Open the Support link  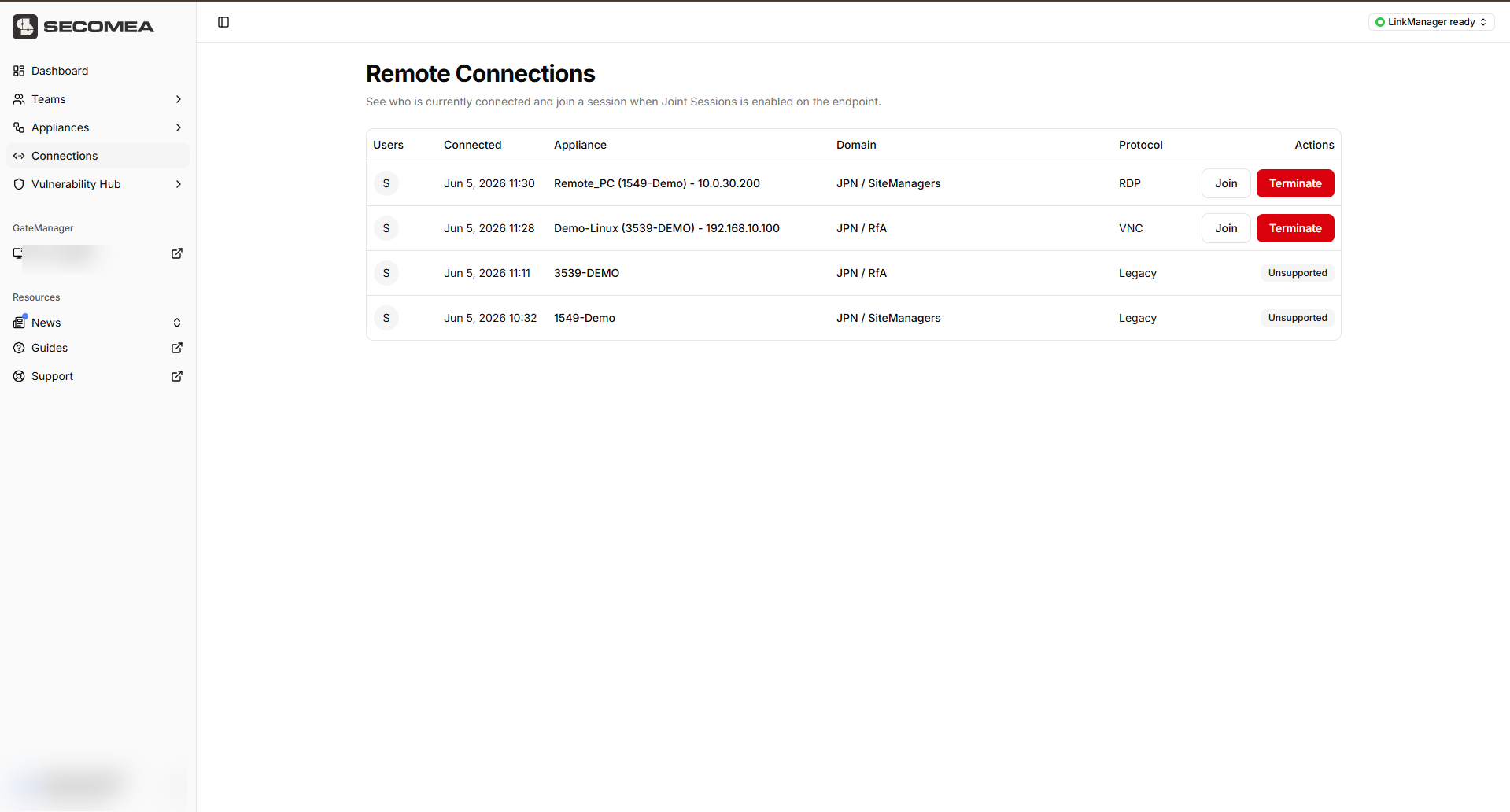98,376
